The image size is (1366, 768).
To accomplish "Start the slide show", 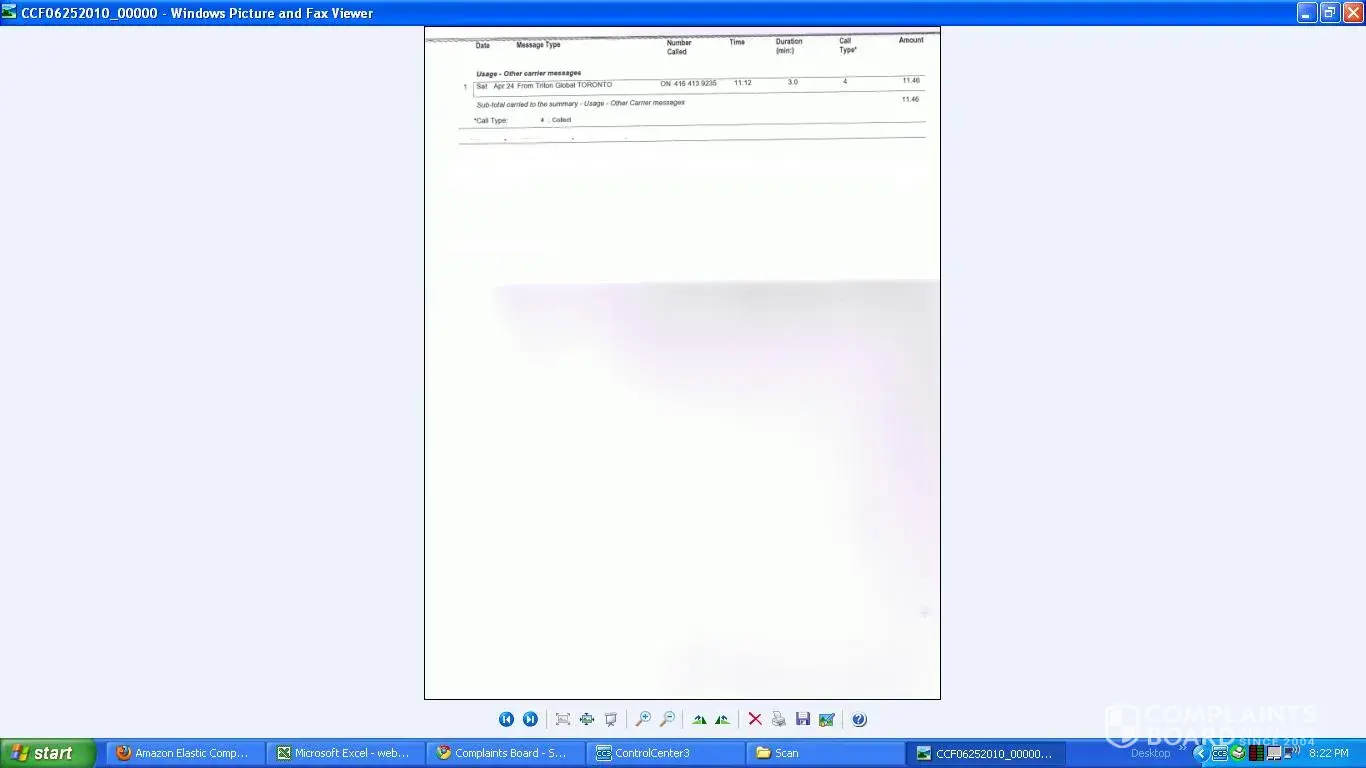I will tap(611, 719).
